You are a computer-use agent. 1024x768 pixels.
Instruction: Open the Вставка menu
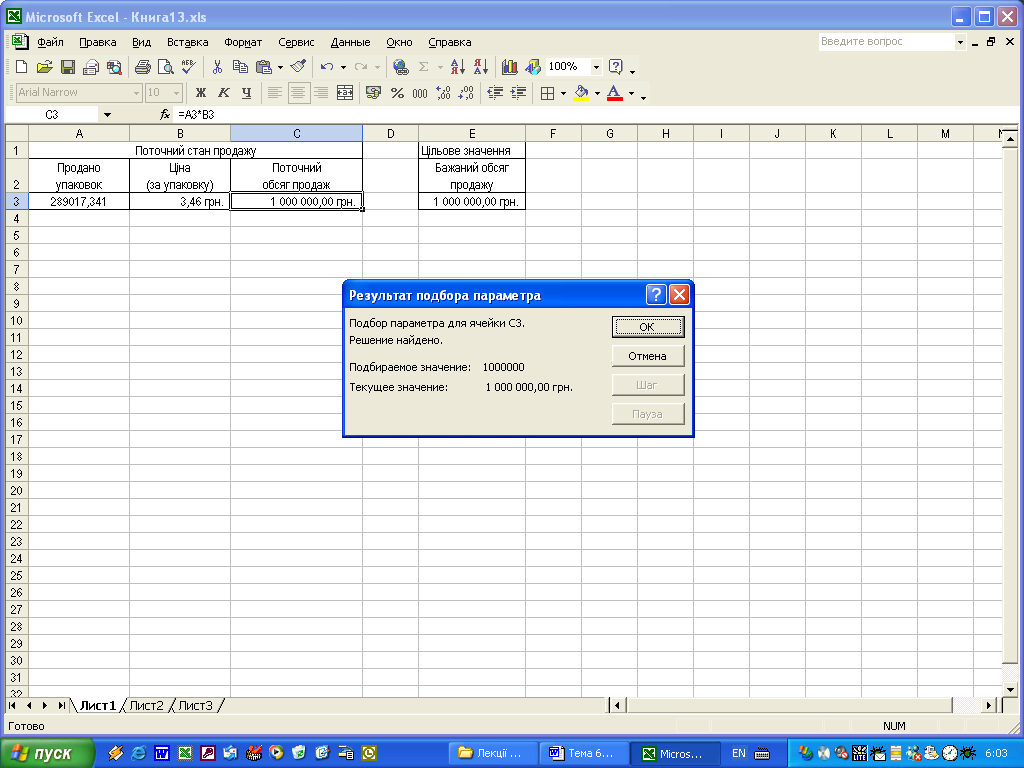click(x=187, y=42)
